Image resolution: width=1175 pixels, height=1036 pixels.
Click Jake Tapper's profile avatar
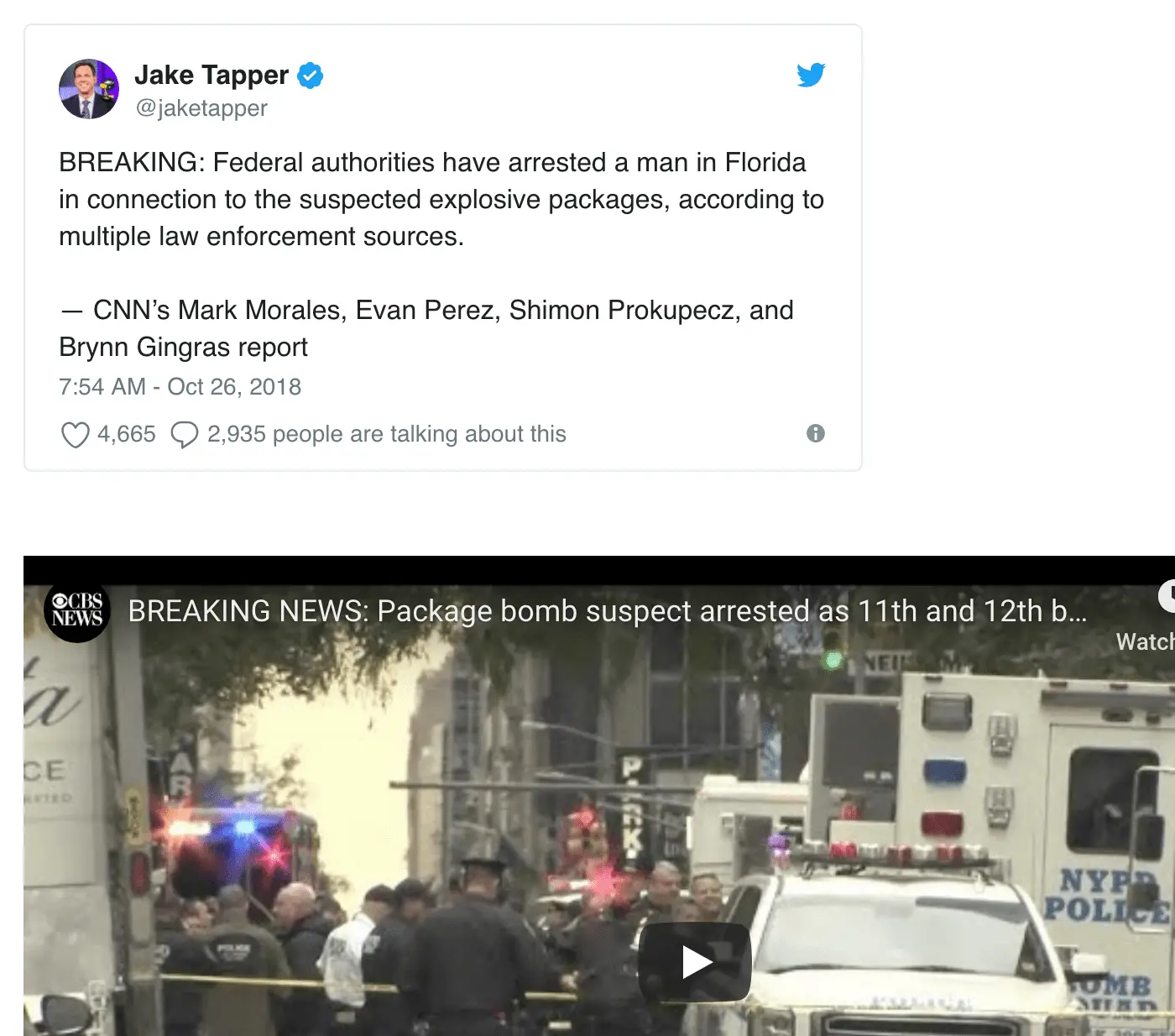(89, 89)
